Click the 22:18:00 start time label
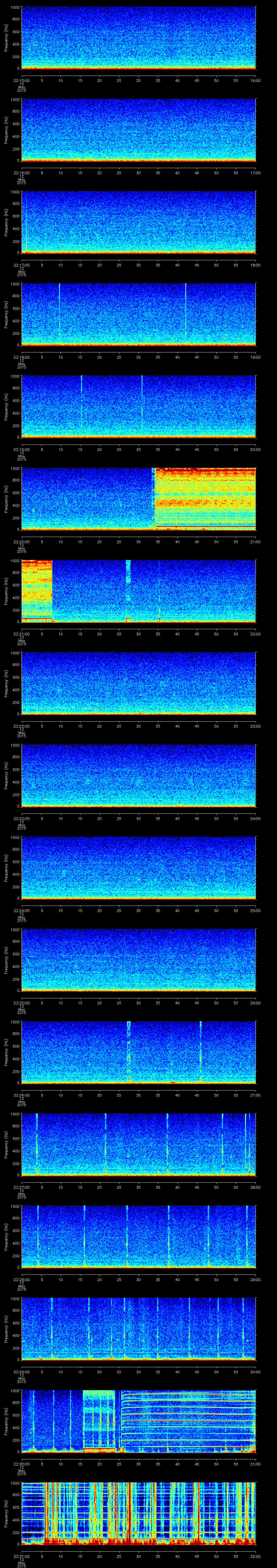 [x=21, y=357]
